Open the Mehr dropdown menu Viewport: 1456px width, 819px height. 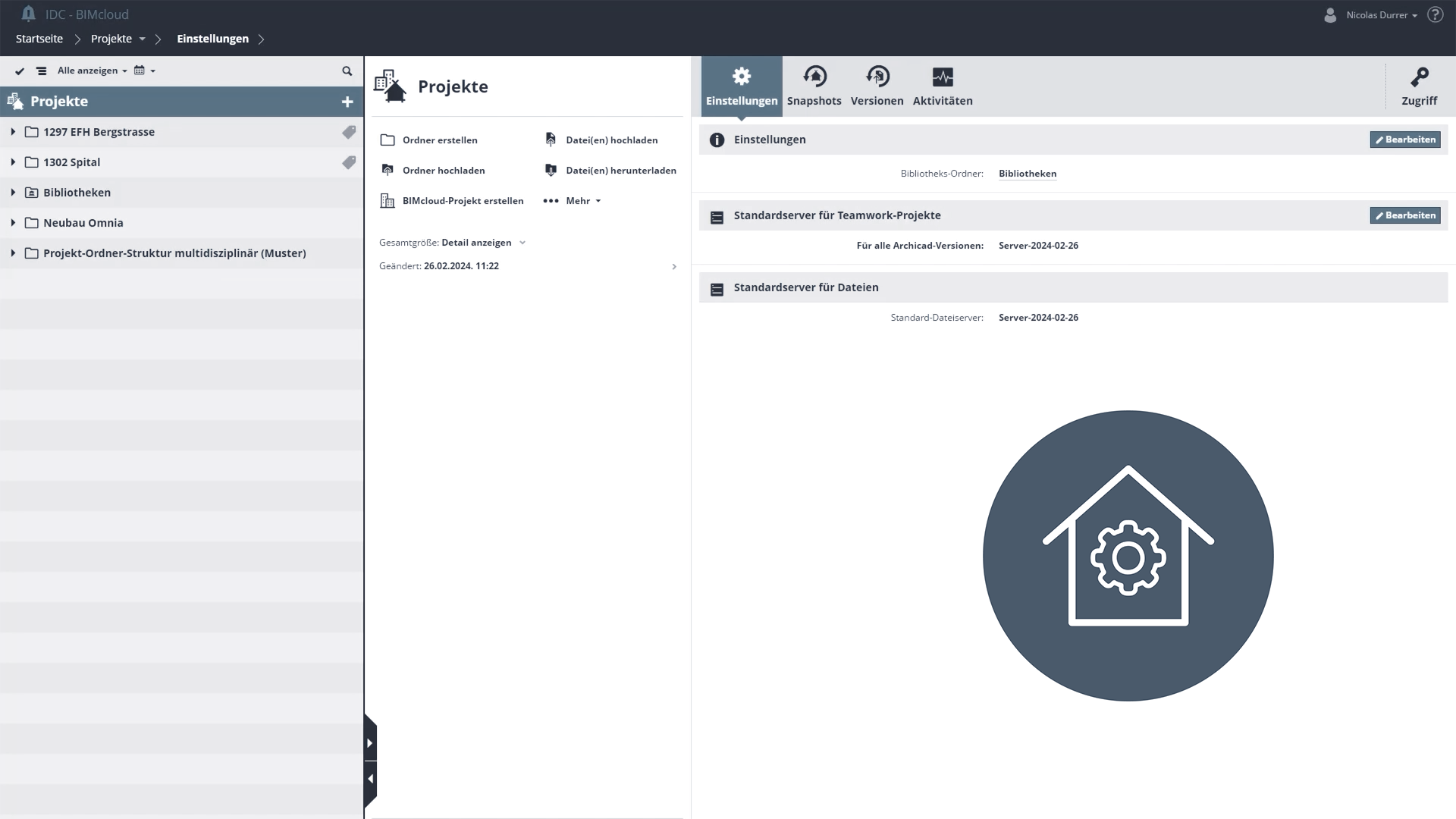(x=583, y=201)
